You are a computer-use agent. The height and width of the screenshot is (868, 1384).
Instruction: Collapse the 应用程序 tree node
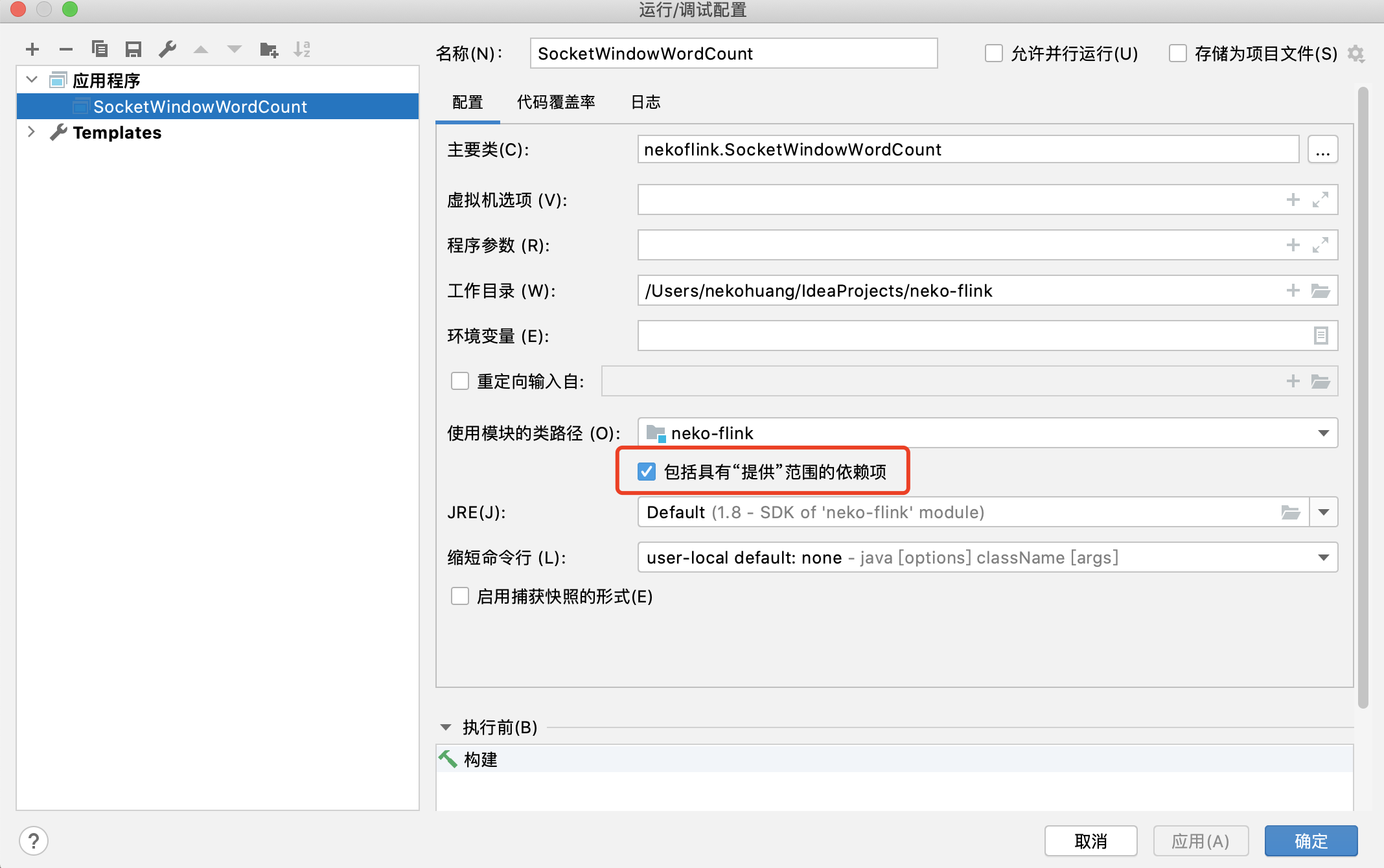click(x=32, y=80)
